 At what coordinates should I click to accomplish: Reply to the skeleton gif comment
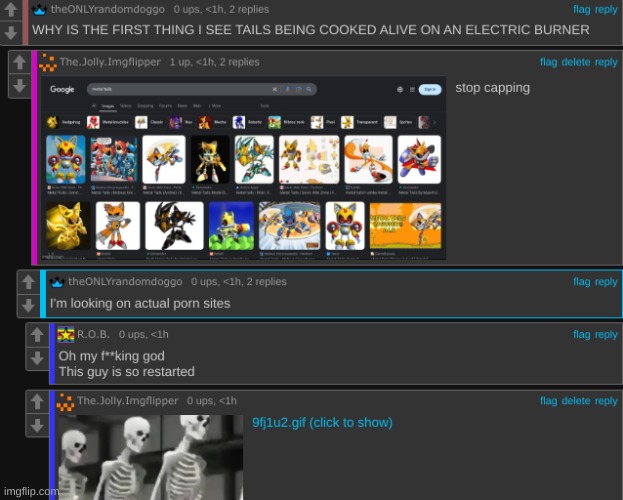click(x=606, y=401)
